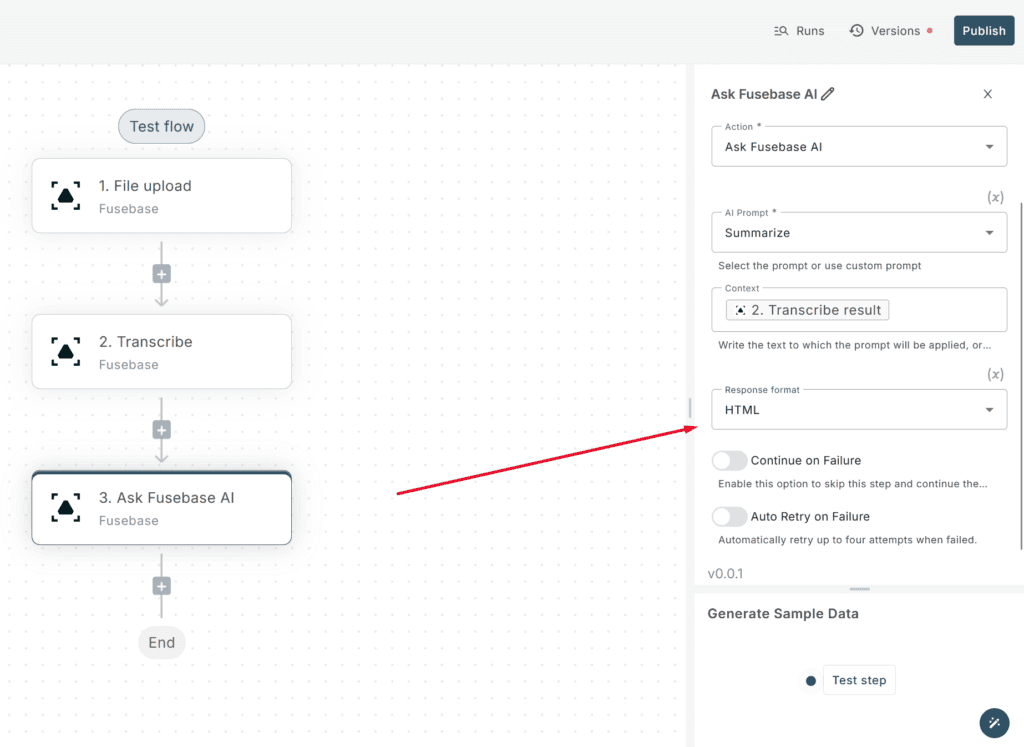Add step after Ask Fusebase AI

[161, 586]
